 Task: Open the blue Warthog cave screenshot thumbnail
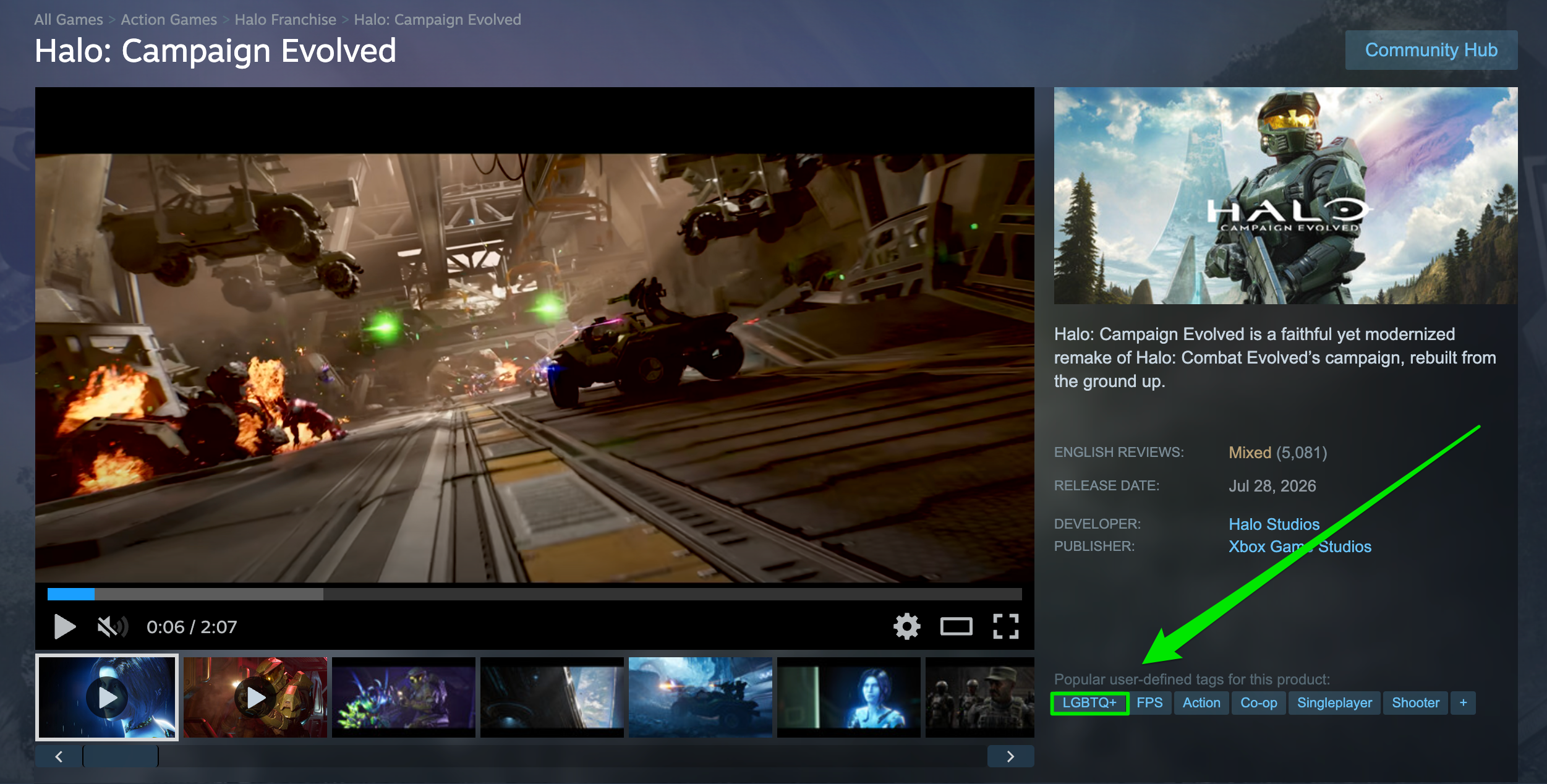[701, 697]
